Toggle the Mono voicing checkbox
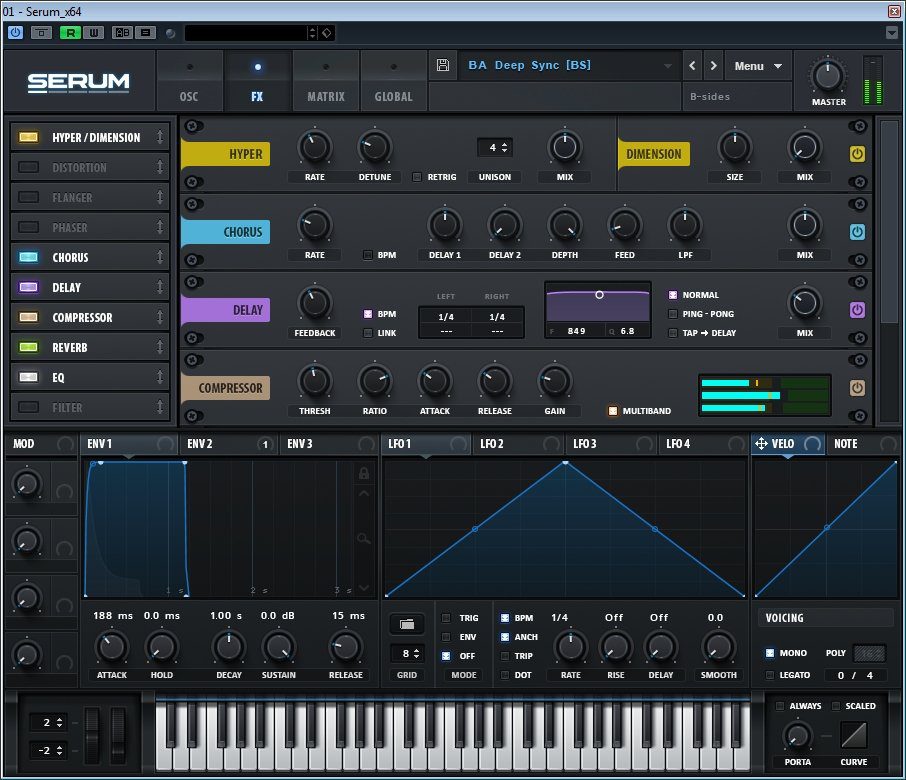The height and width of the screenshot is (780, 906). (770, 653)
